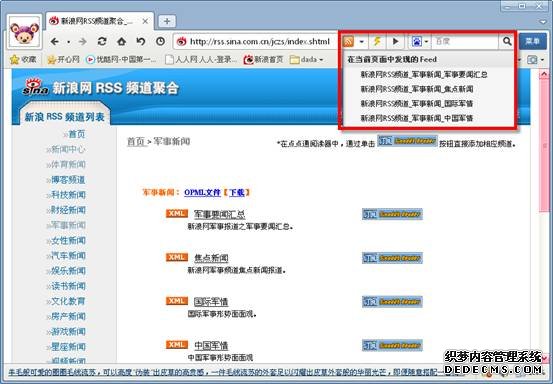Screen dimensions: 553x384
Task: Click the Baidu paw search engine icon
Action: pos(417,42)
